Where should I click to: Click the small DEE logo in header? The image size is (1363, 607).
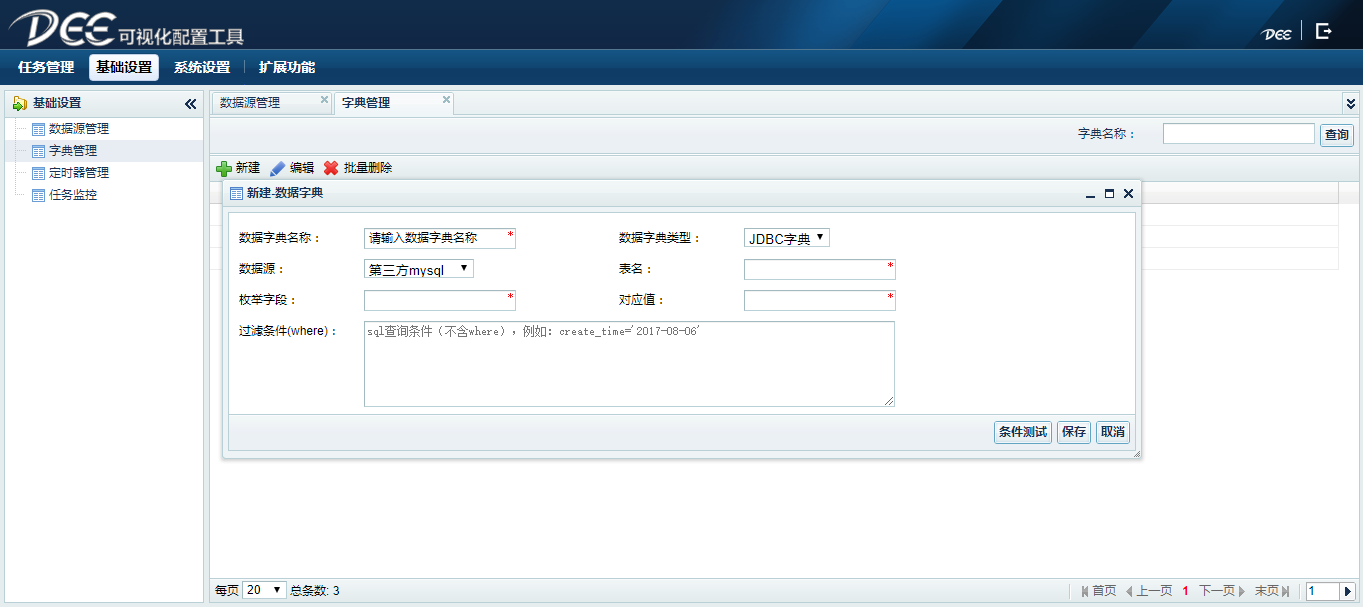pos(1277,33)
